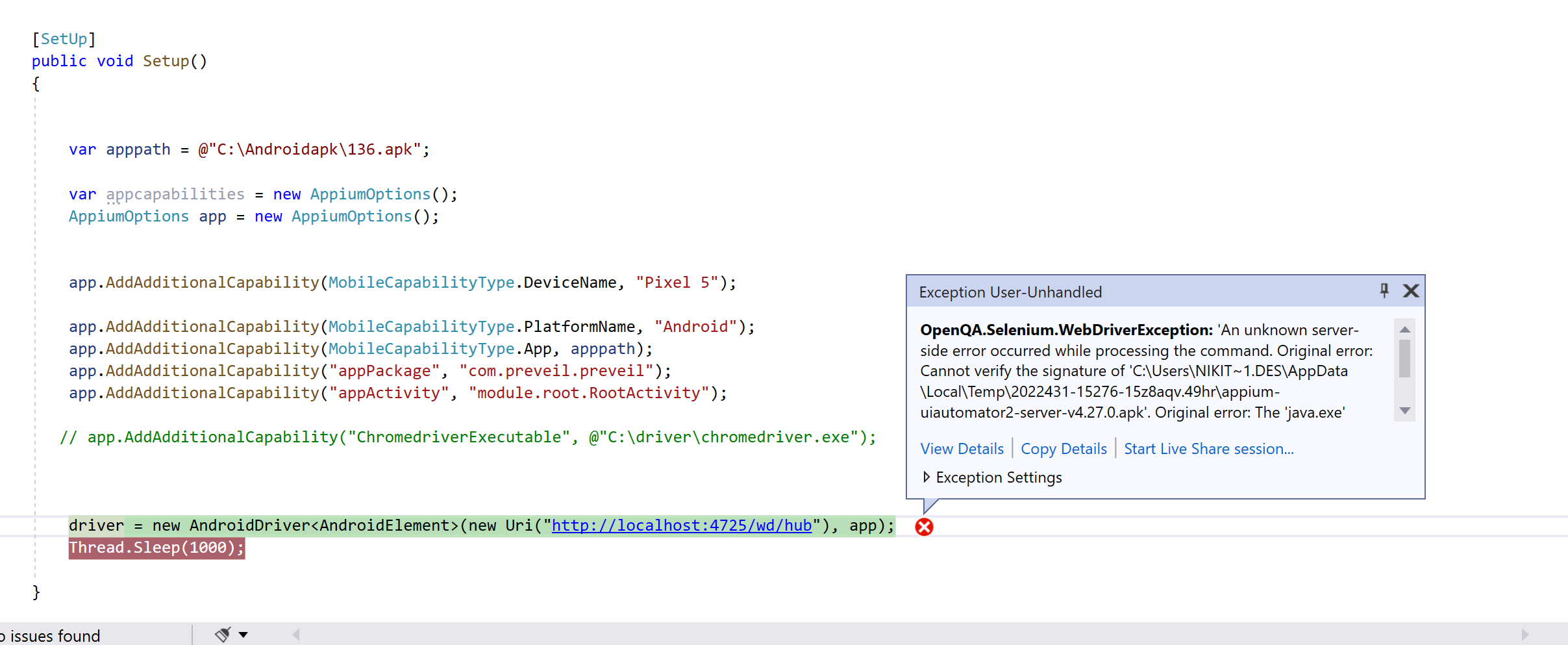The image size is (1568, 645).
Task: Click Copy Details in the exception popup
Action: click(1063, 448)
